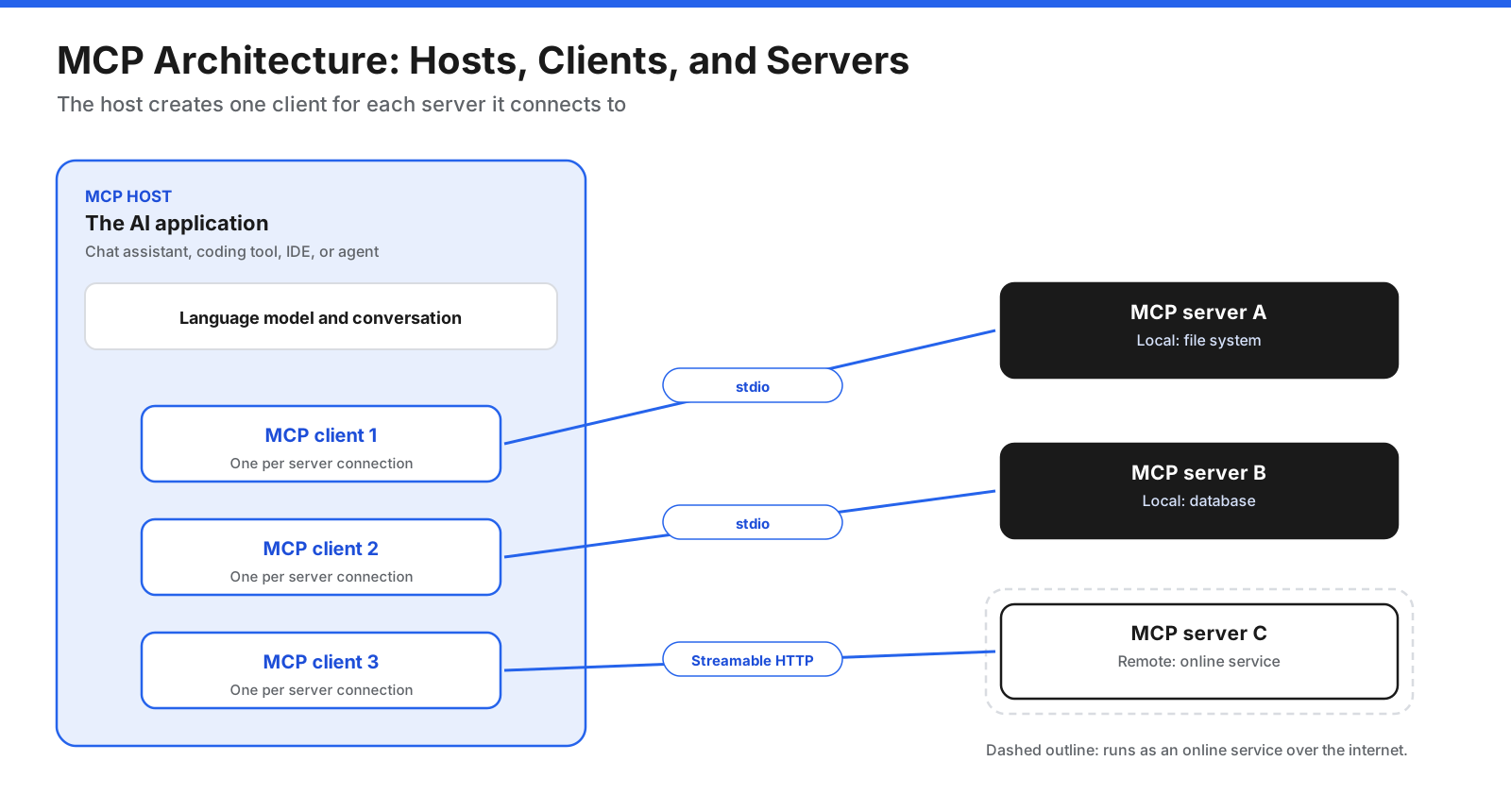Viewport: 1511px width, 812px height.
Task: Click 'Chat assistant, coding tool, IDE, or agent'
Action: tap(231, 251)
